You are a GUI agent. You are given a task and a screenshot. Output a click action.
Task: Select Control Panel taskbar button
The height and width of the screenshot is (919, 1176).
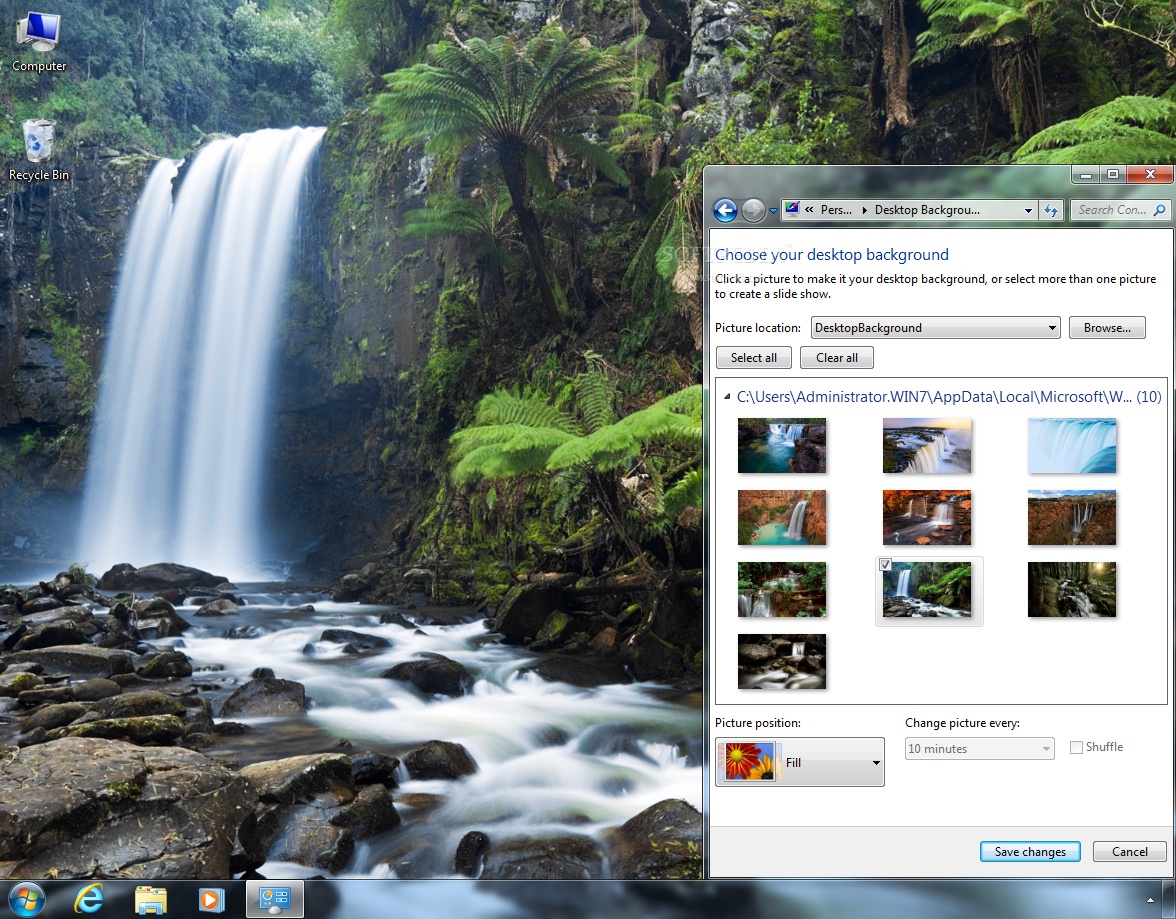pos(274,899)
